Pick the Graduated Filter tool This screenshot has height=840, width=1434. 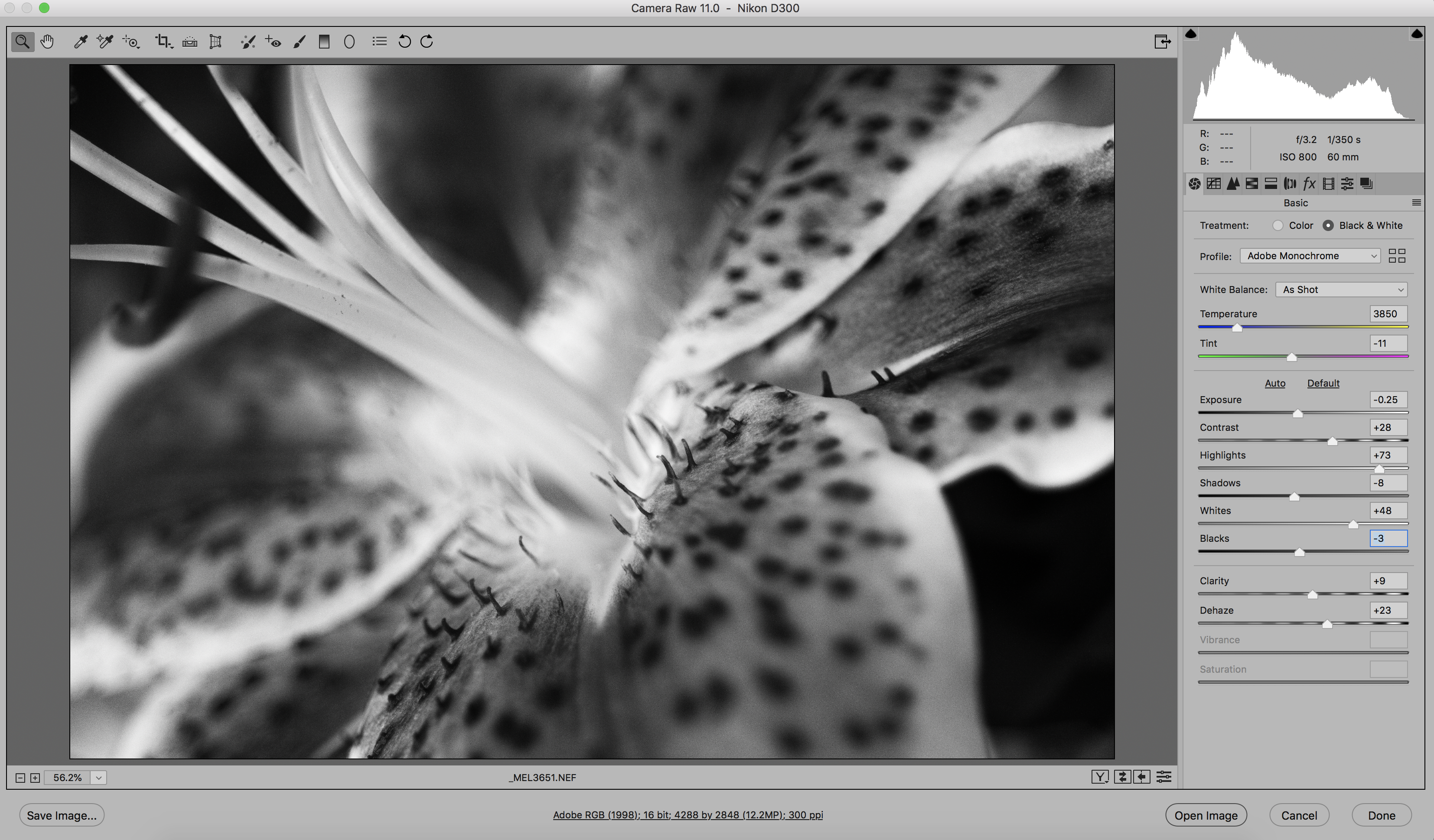[x=324, y=42]
